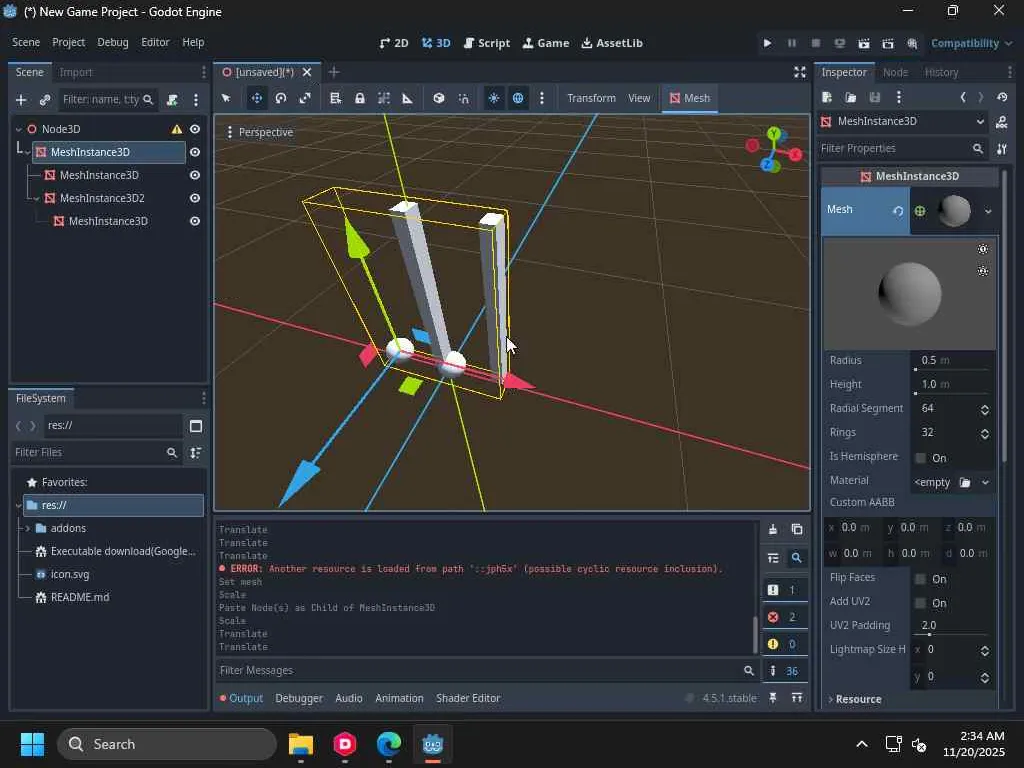Screen dimensions: 1024x768
Task: Expand the Resource section in Inspector
Action: (858, 699)
